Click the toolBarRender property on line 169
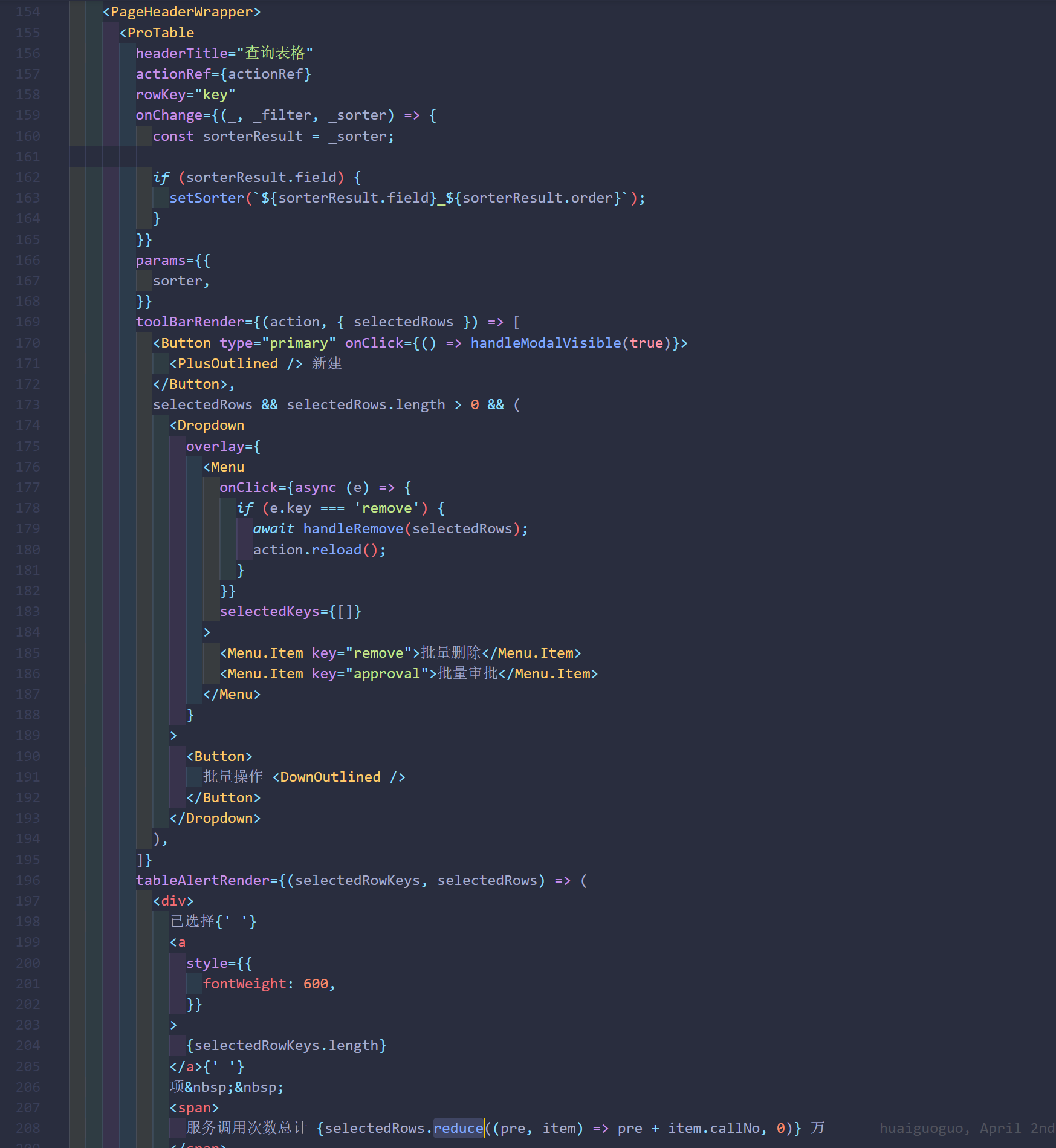This screenshot has width=1056, height=1148. (191, 322)
